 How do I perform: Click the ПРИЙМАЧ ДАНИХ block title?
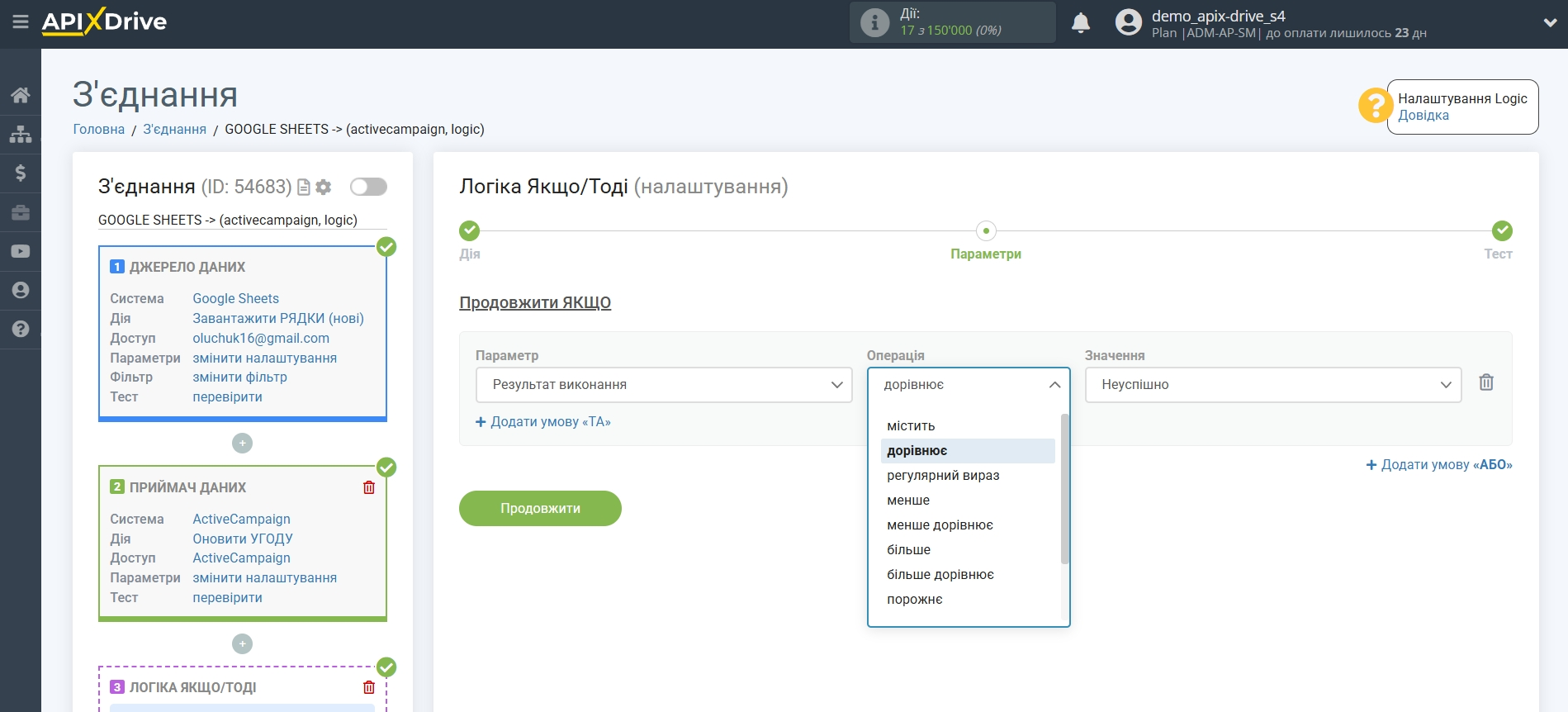coord(187,488)
